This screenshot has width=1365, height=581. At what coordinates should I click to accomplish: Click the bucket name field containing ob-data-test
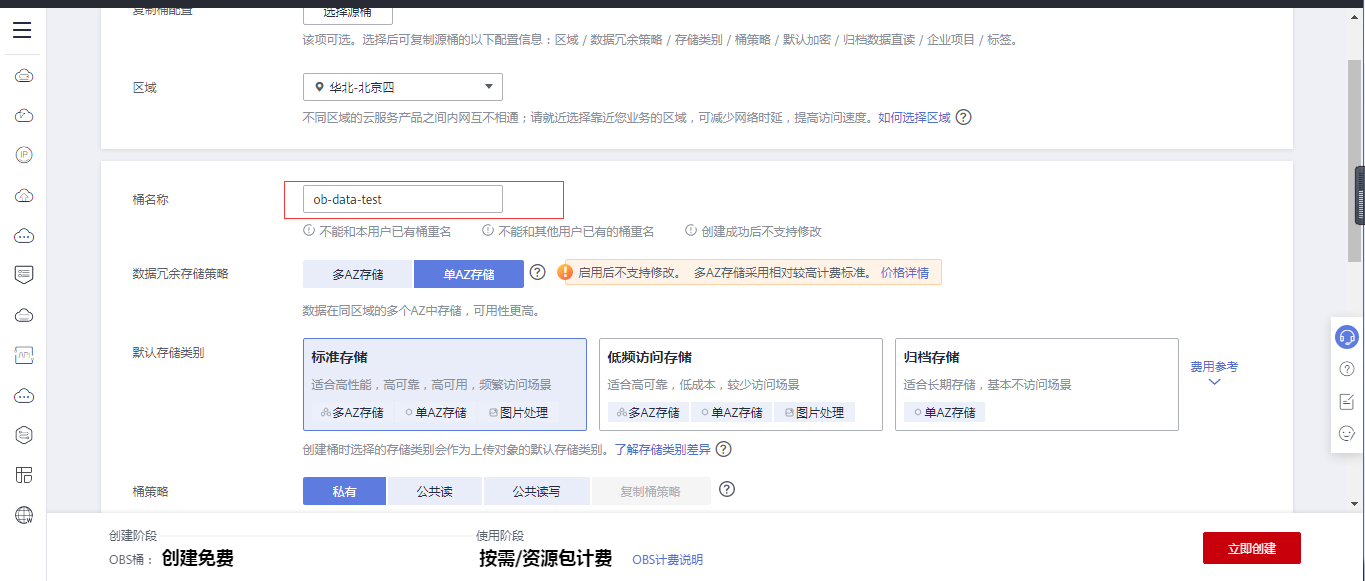tap(403, 199)
